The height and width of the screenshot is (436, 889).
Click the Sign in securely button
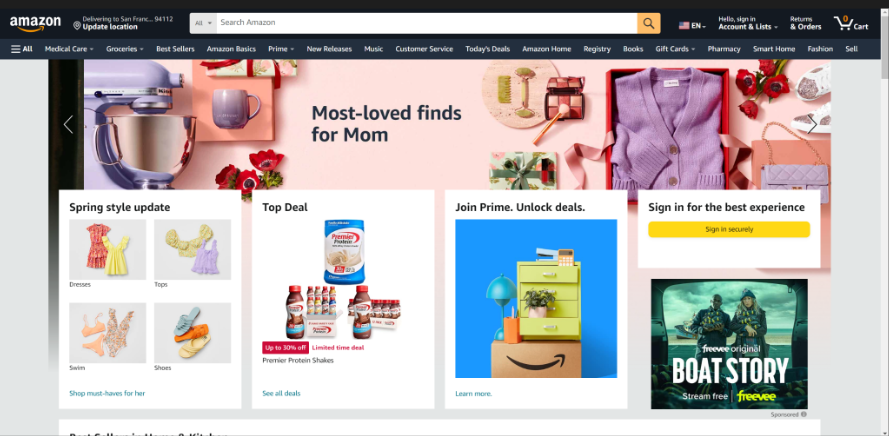coord(729,230)
